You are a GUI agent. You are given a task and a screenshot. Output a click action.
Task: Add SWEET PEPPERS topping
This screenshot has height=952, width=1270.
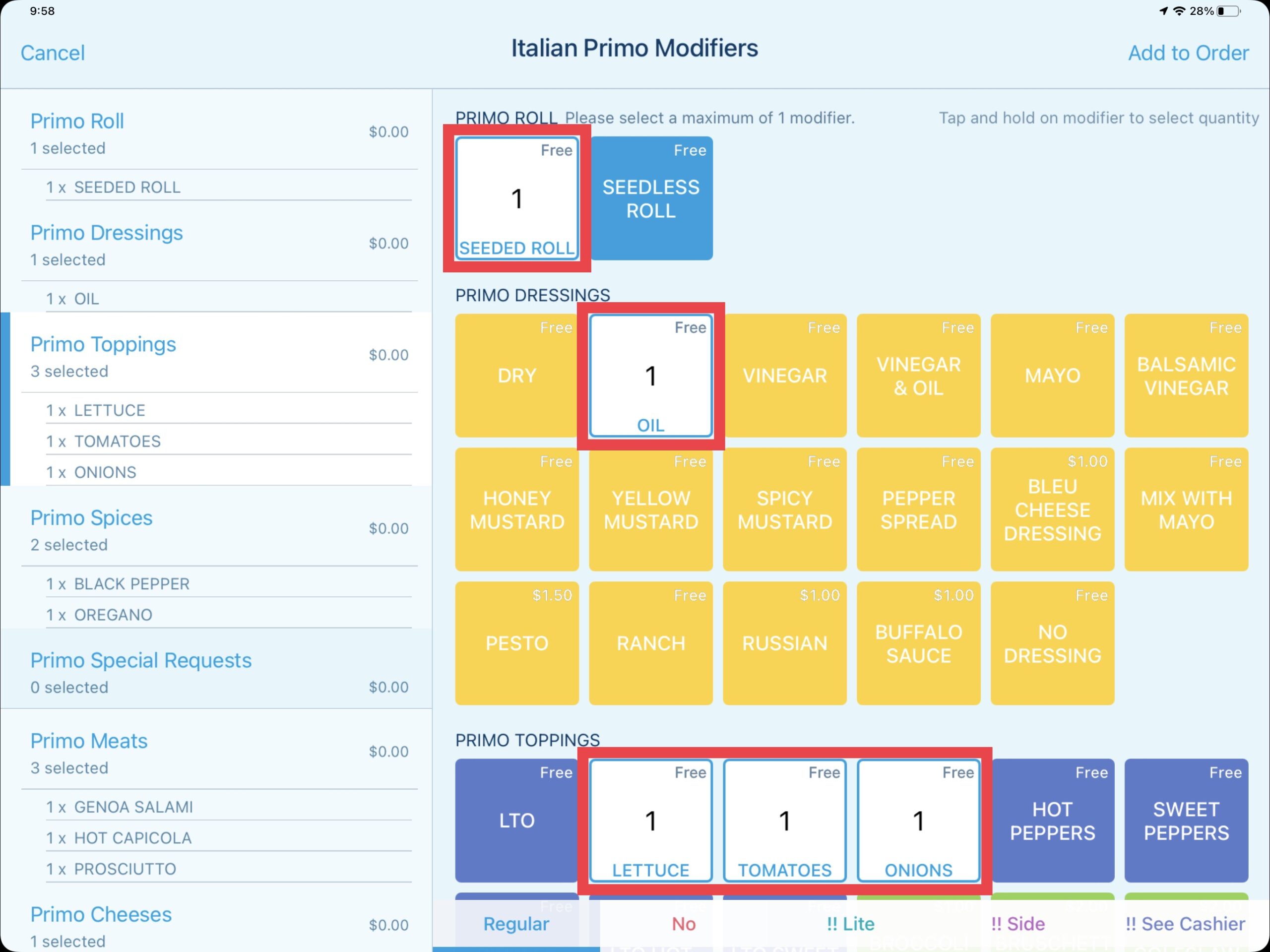pos(1186,821)
